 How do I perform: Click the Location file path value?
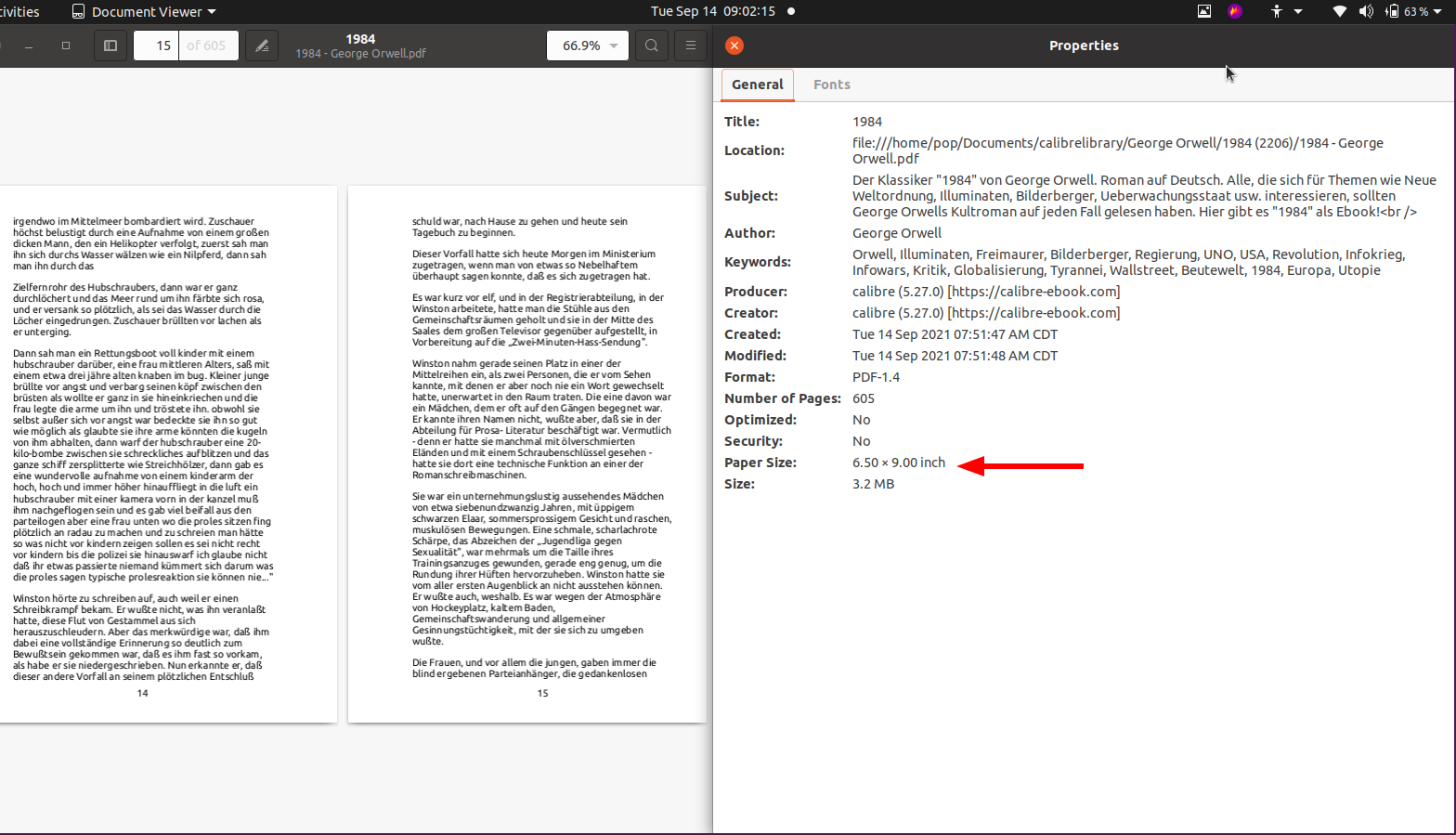1118,150
